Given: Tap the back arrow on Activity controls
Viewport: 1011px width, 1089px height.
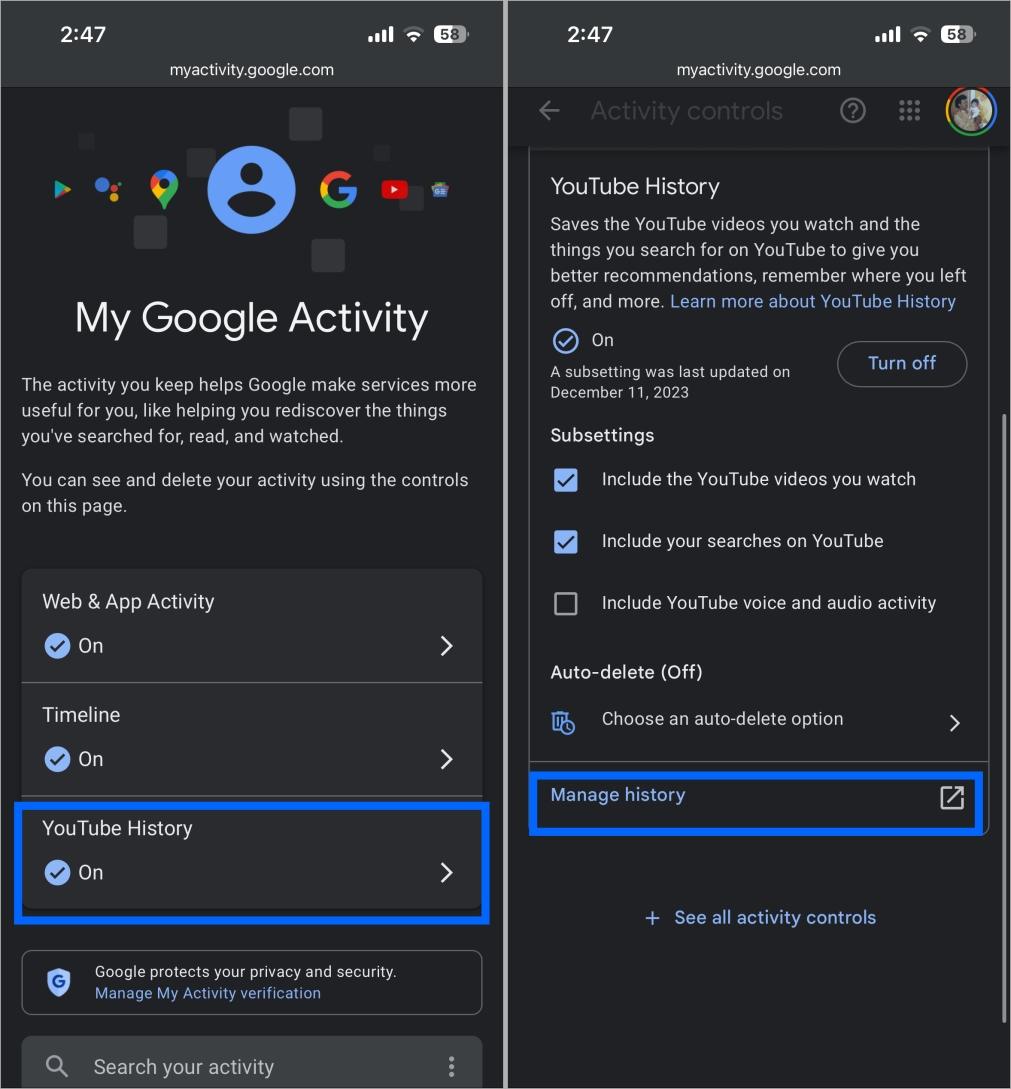Looking at the screenshot, I should pos(548,110).
